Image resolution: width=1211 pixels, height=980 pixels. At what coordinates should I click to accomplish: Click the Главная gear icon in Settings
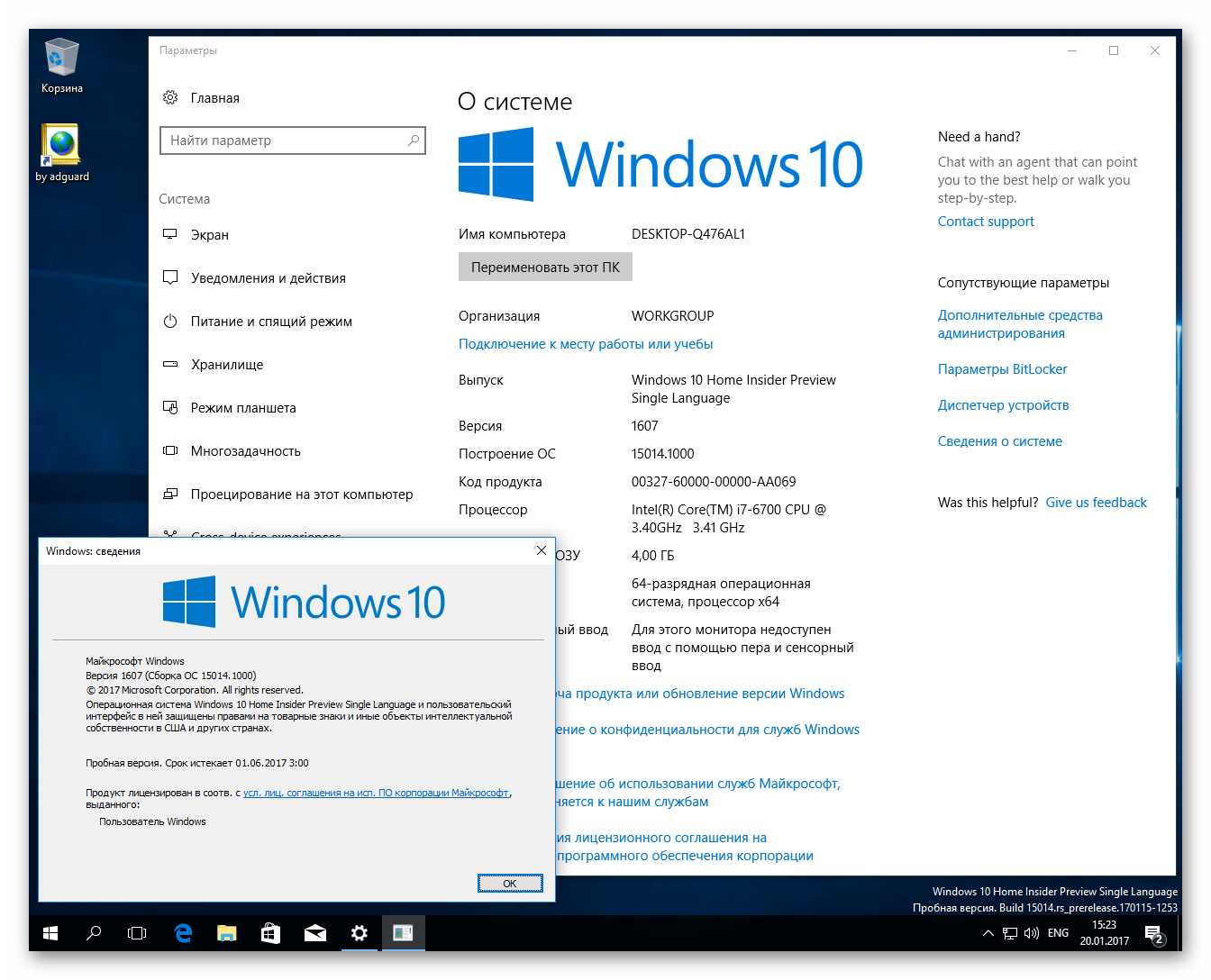point(170,97)
